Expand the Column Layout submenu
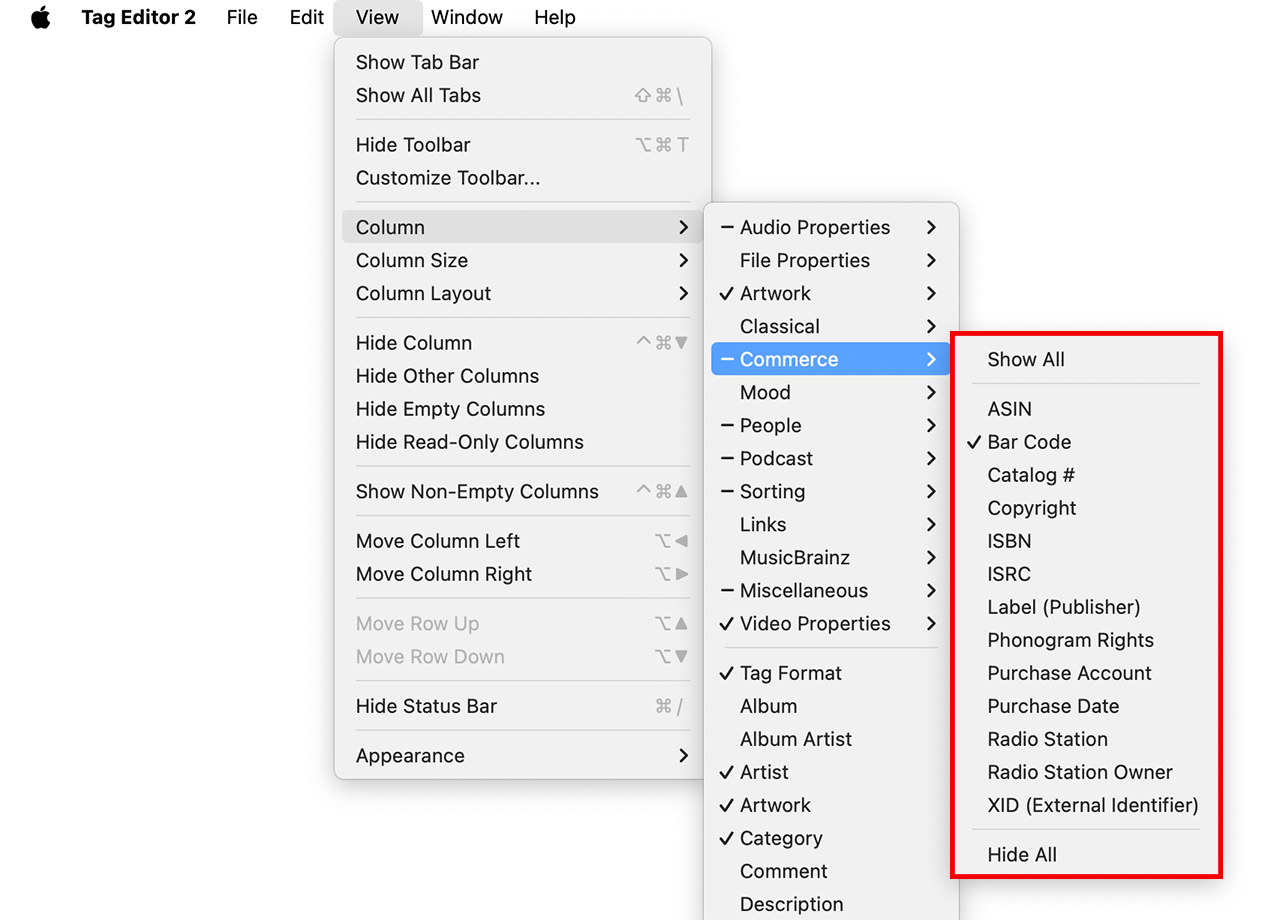This screenshot has width=1262, height=920. [522, 293]
